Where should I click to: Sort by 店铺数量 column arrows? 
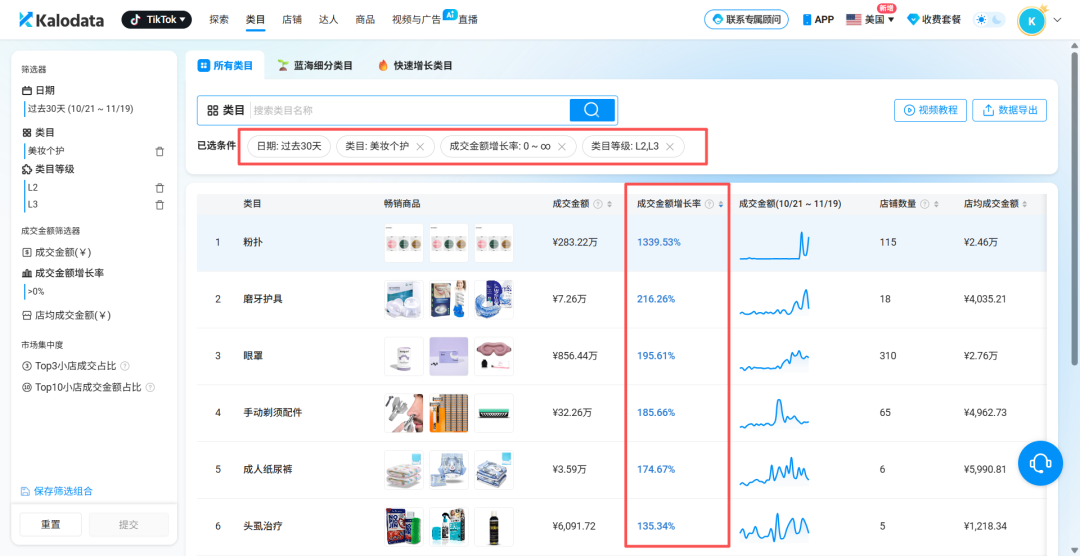pyautogui.click(x=936, y=205)
